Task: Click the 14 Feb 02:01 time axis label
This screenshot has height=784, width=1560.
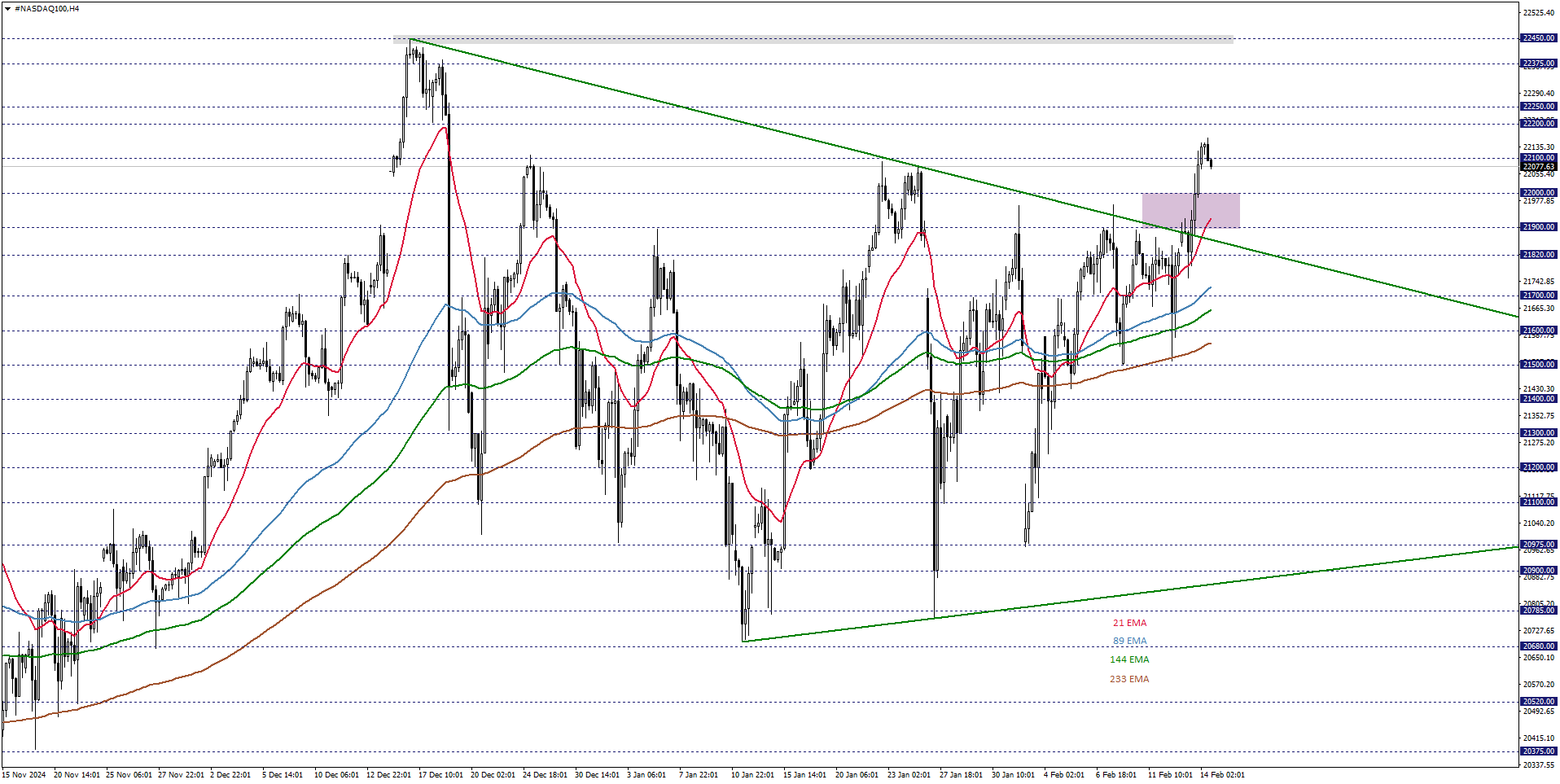Action: click(1222, 775)
